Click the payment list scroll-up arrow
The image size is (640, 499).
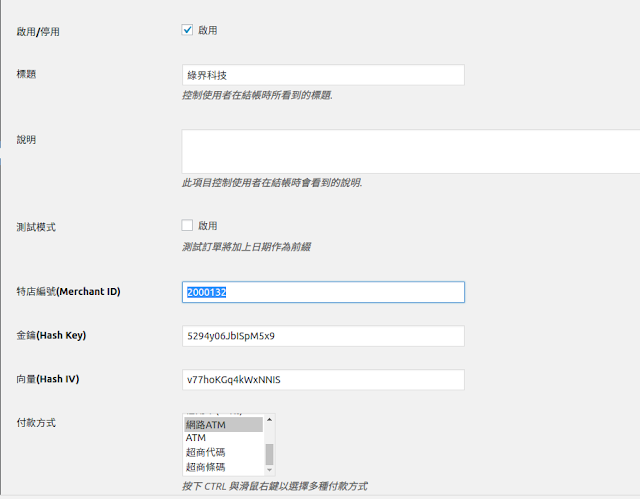pyautogui.click(x=269, y=420)
